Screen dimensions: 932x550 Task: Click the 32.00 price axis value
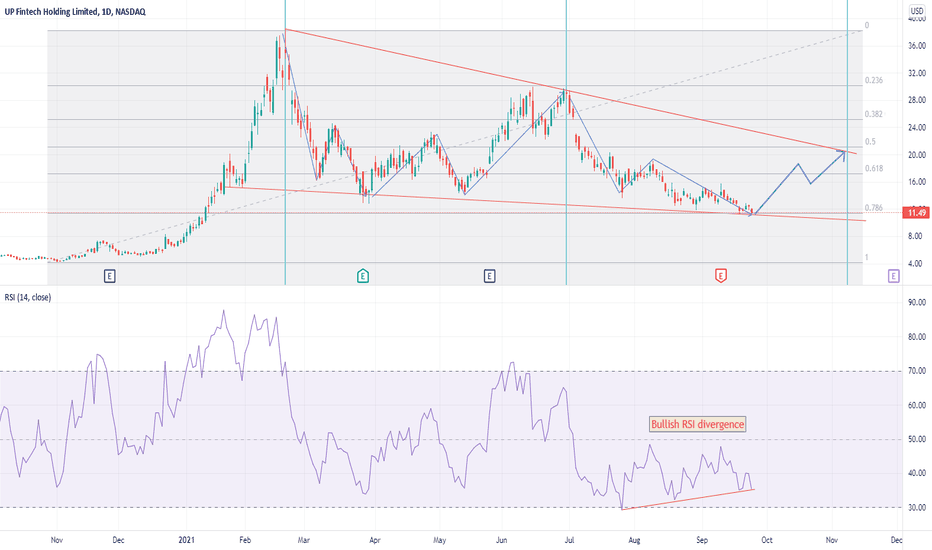pos(917,73)
